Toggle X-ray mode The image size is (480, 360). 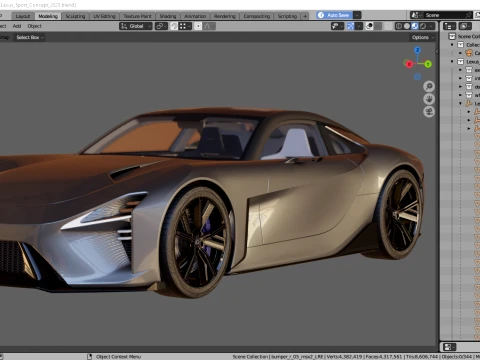(x=388, y=26)
